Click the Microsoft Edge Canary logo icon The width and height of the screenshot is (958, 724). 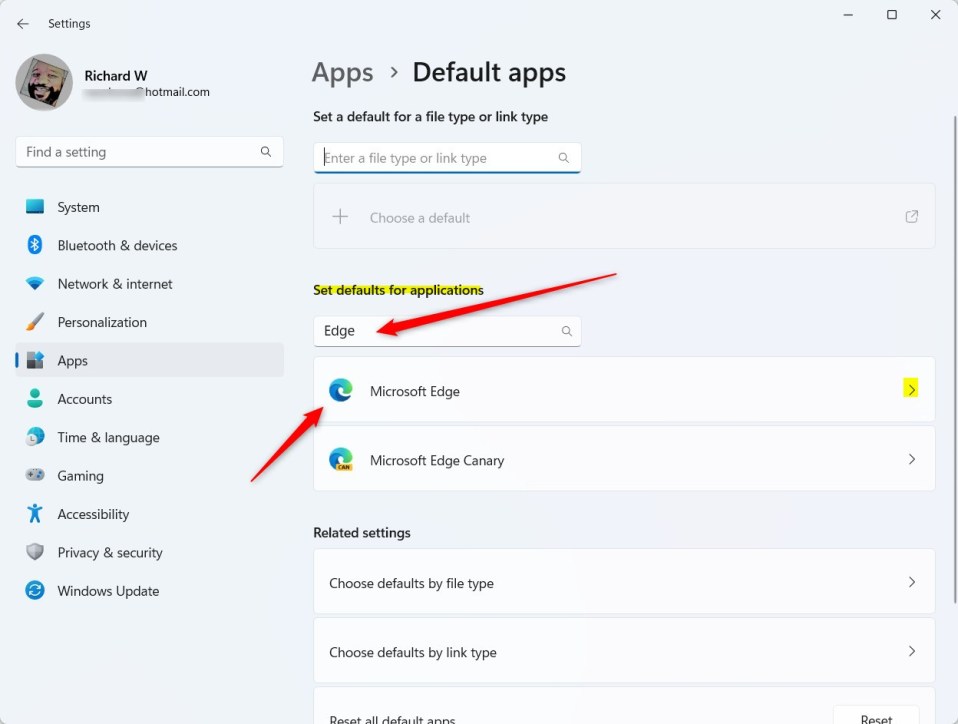(x=340, y=459)
